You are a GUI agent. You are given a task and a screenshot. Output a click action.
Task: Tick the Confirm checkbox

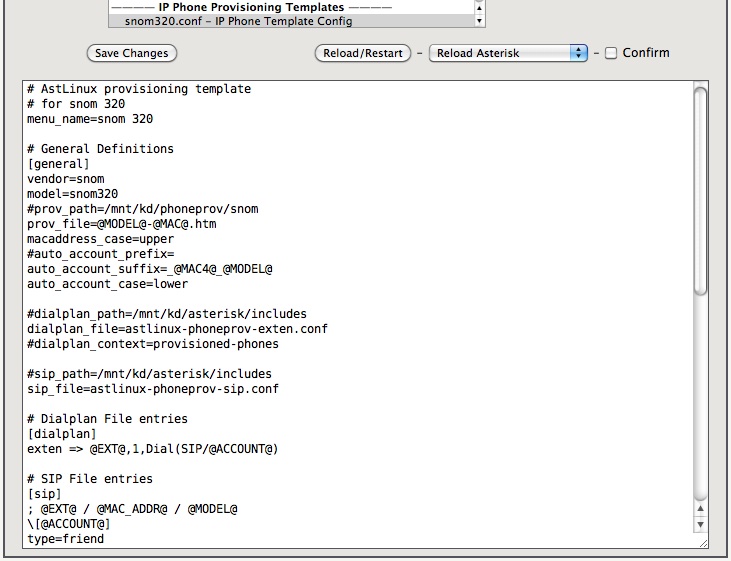611,53
